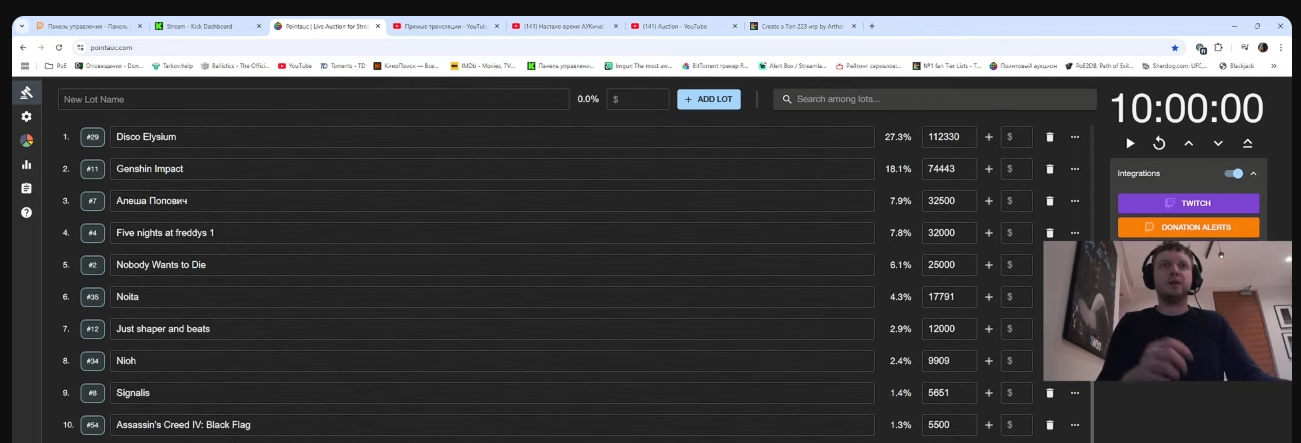Add amount plus for Genshin Impact
This screenshot has height=443, width=1301.
click(x=989, y=169)
